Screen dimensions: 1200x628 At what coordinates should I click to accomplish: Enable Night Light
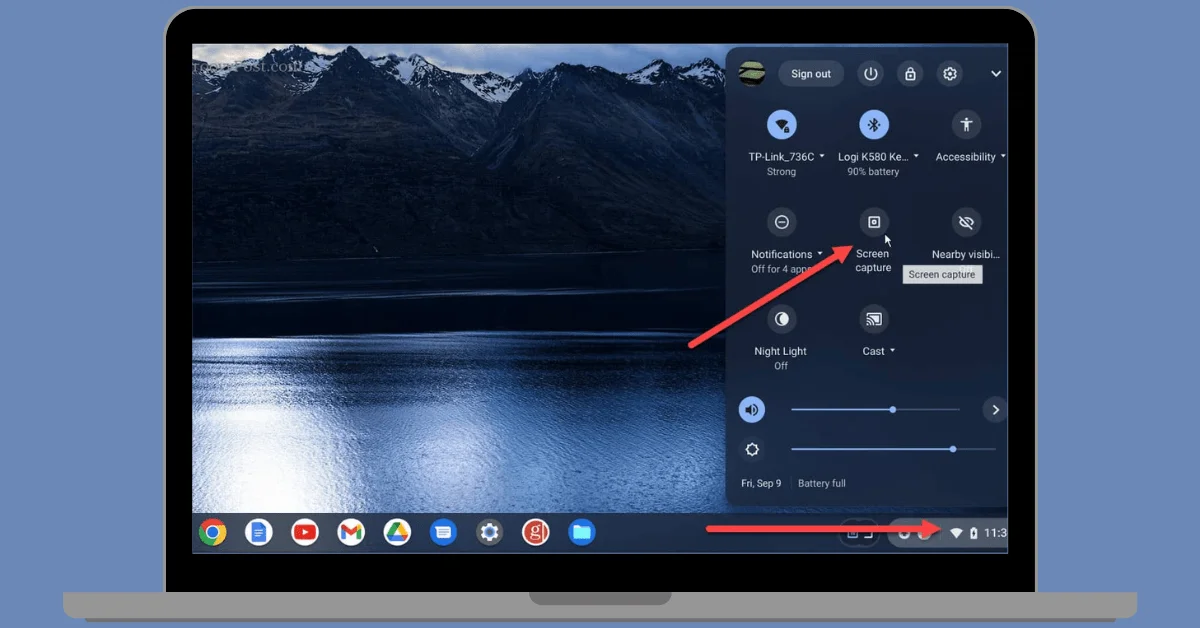(x=781, y=319)
